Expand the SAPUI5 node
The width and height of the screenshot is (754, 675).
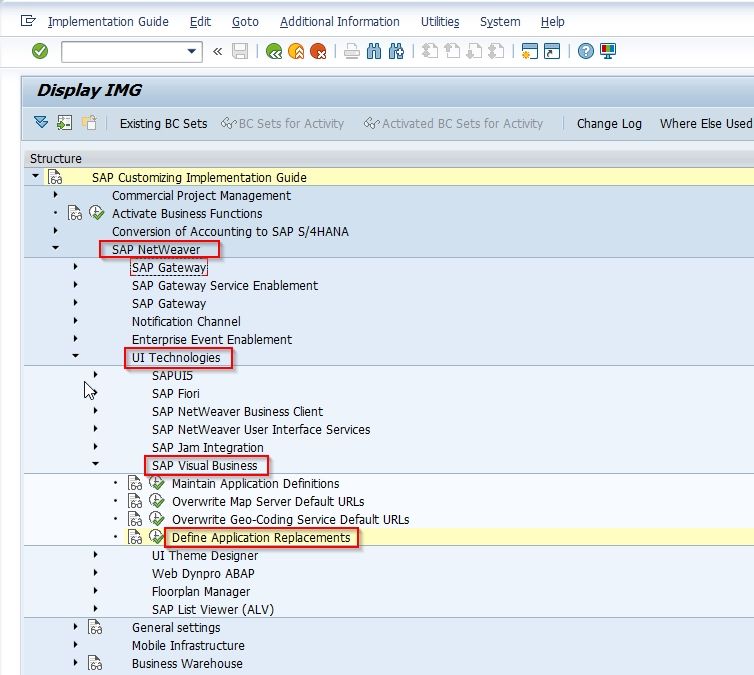point(96,375)
